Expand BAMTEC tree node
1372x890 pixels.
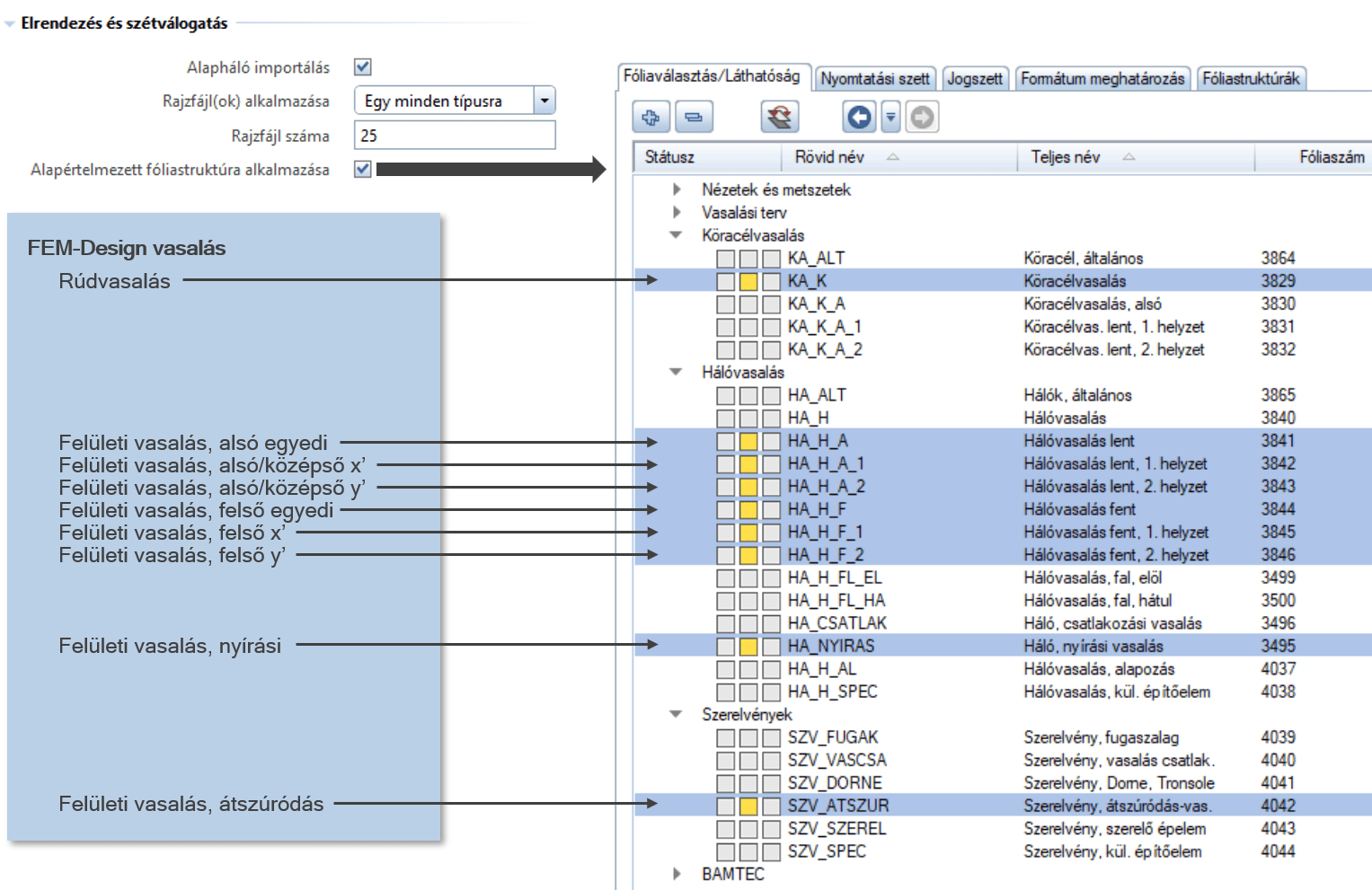click(677, 874)
